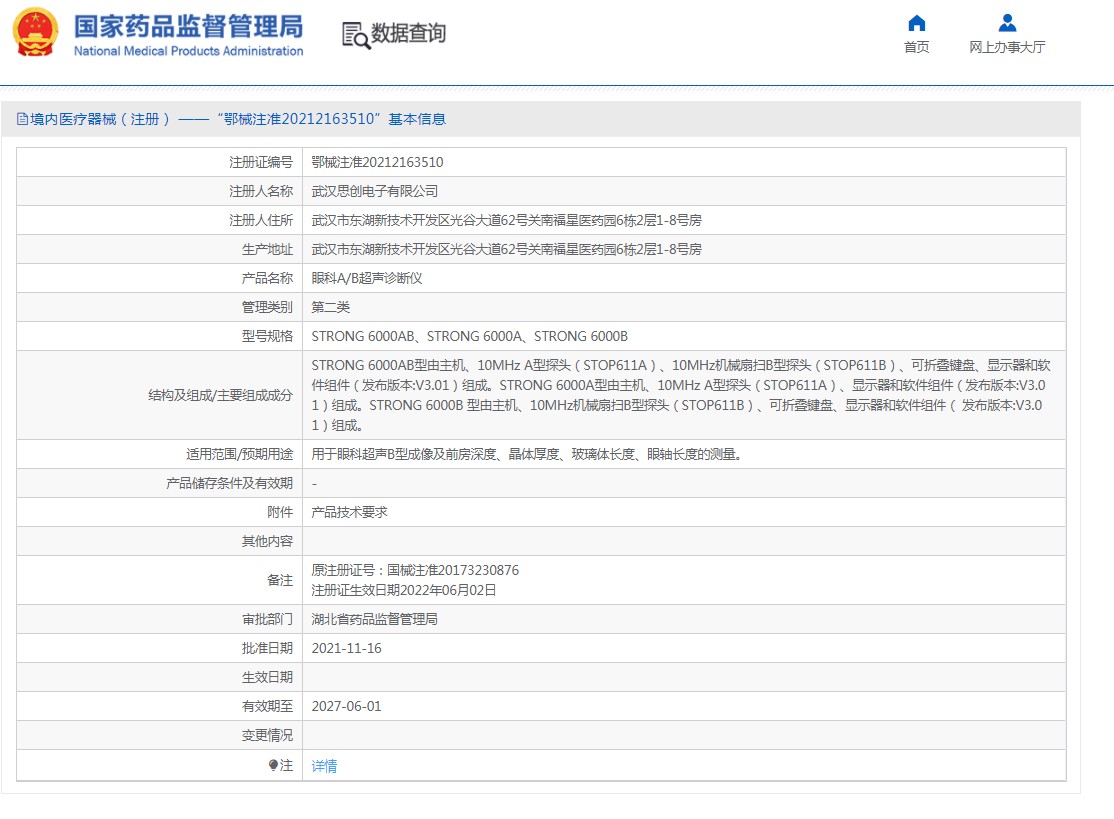Click the 第二类 management class value
Image resolution: width=1114 pixels, height=819 pixels.
pos(330,307)
